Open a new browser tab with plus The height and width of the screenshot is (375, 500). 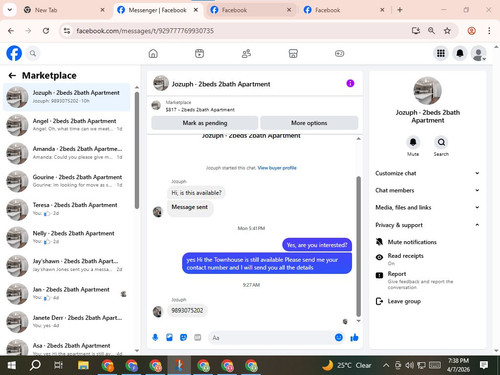(x=400, y=10)
